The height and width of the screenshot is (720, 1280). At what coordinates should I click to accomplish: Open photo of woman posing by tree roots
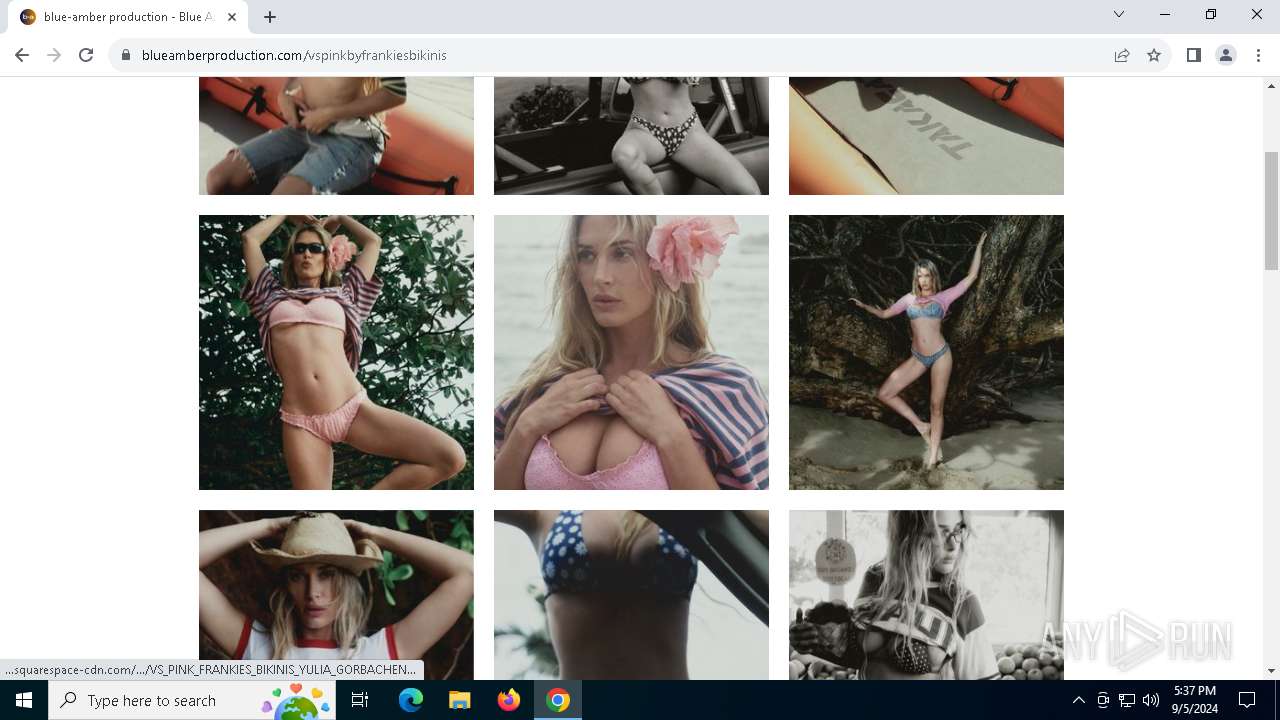pyautogui.click(x=926, y=352)
